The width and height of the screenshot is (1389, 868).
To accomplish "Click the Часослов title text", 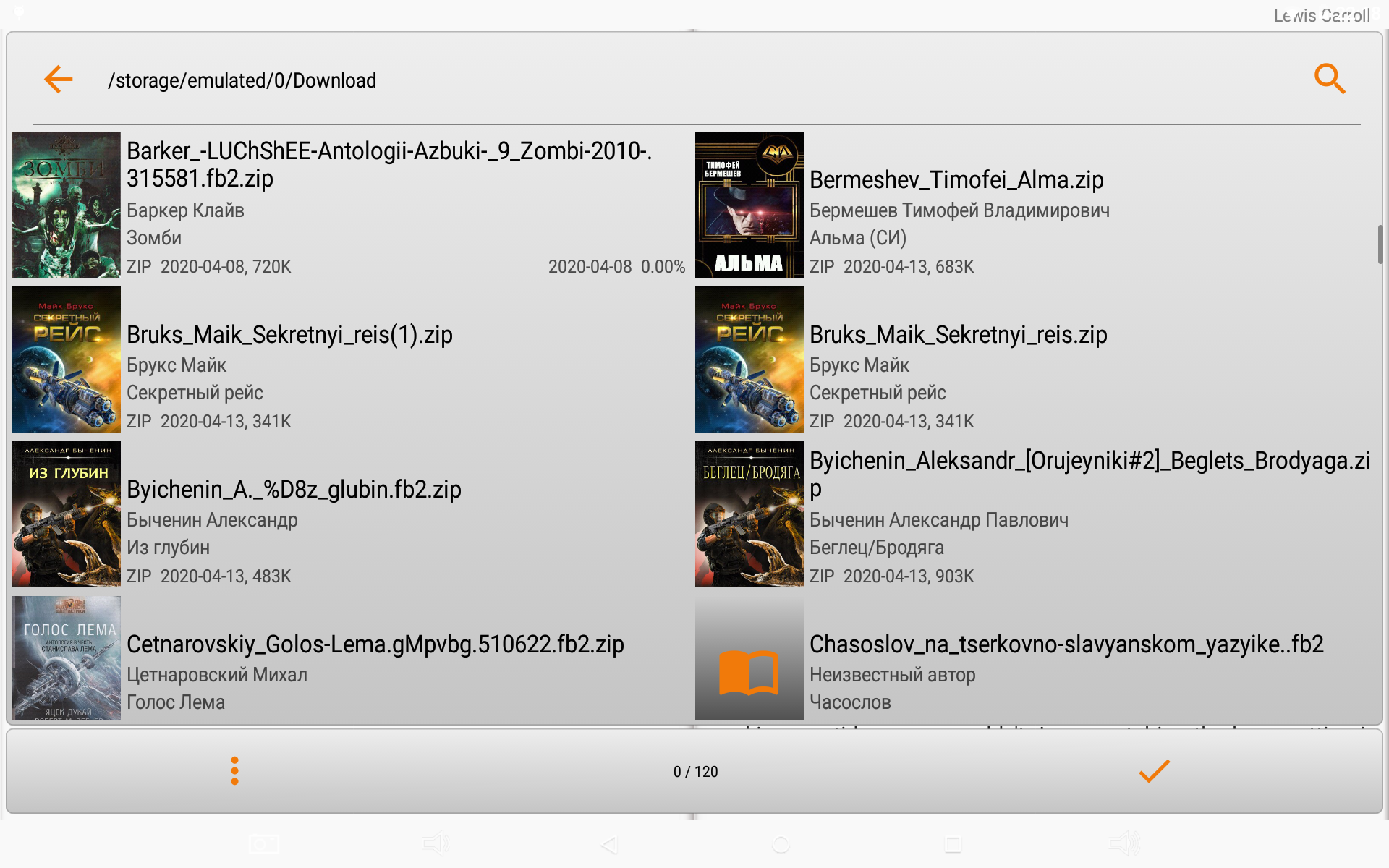I will pyautogui.click(x=850, y=702).
